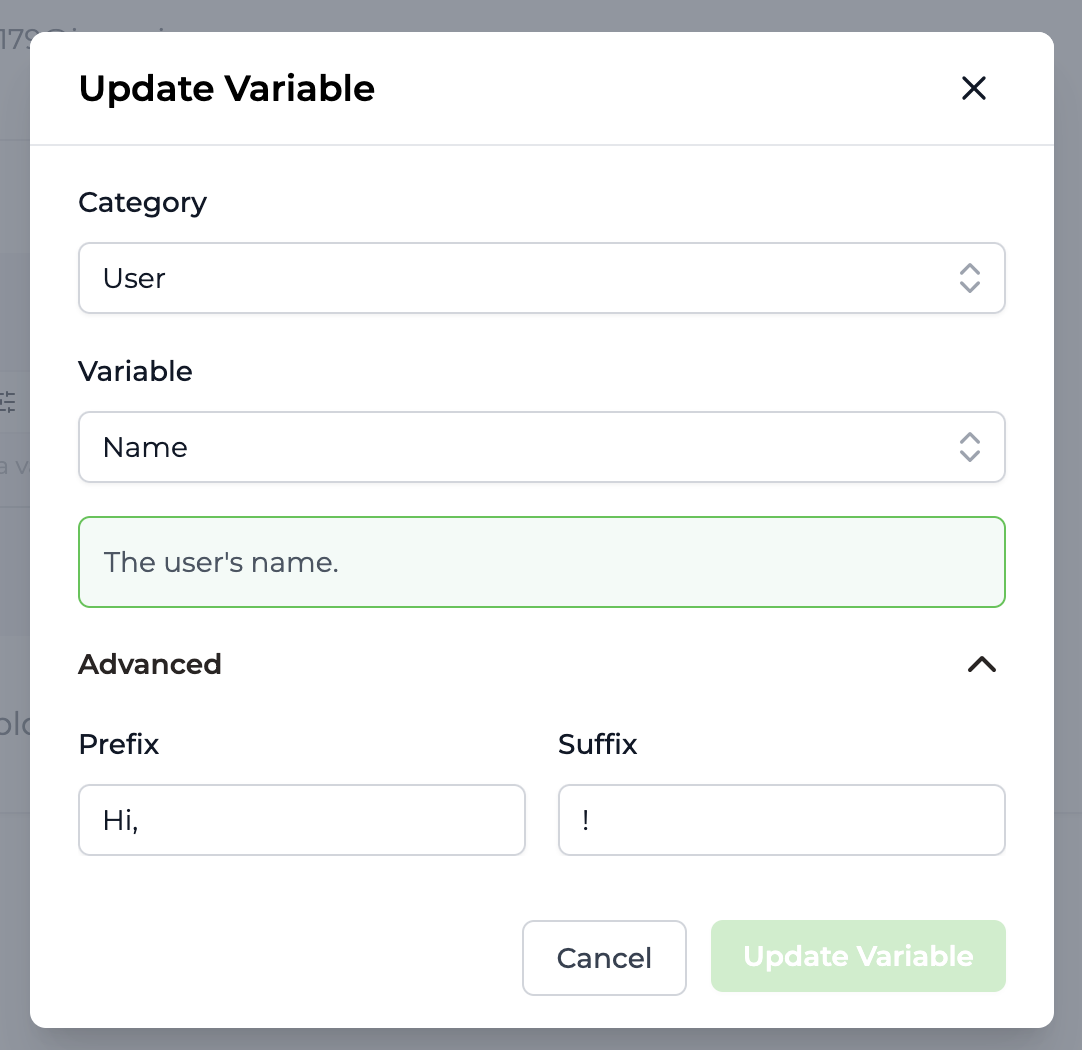Focus the Suffix field containing "!"

(781, 820)
